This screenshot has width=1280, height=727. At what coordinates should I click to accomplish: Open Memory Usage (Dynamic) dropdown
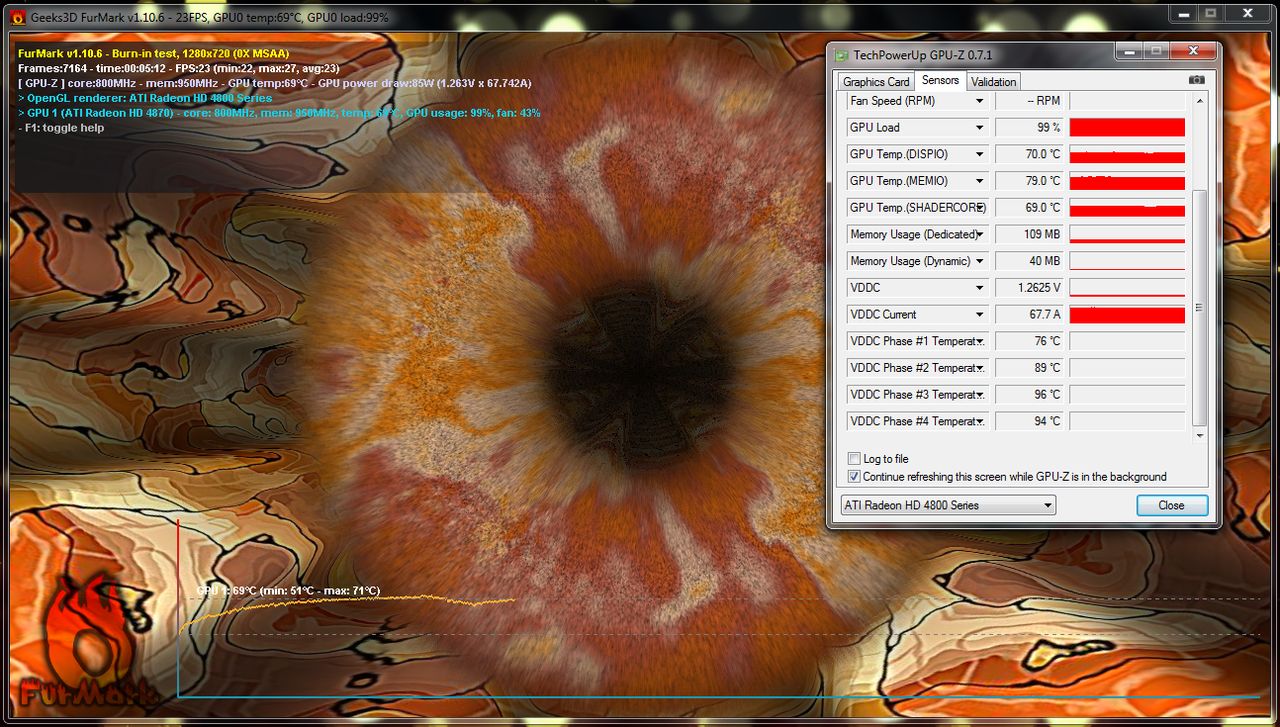click(x=980, y=261)
